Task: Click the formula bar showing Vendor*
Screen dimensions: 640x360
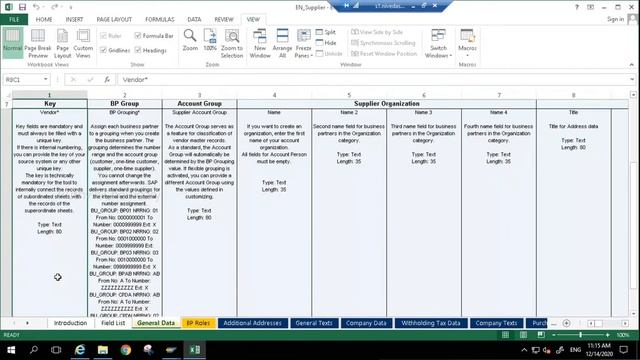Action: pos(373,80)
